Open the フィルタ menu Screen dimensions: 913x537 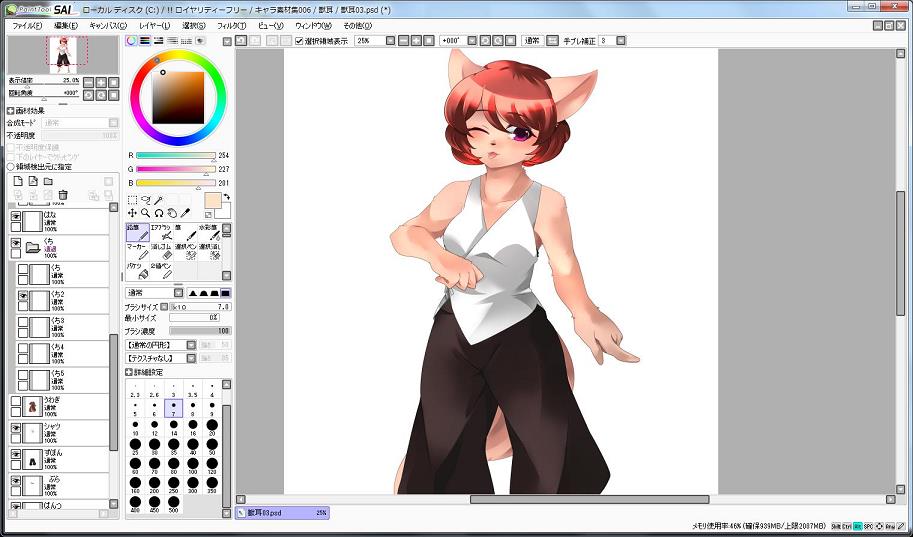pos(230,25)
